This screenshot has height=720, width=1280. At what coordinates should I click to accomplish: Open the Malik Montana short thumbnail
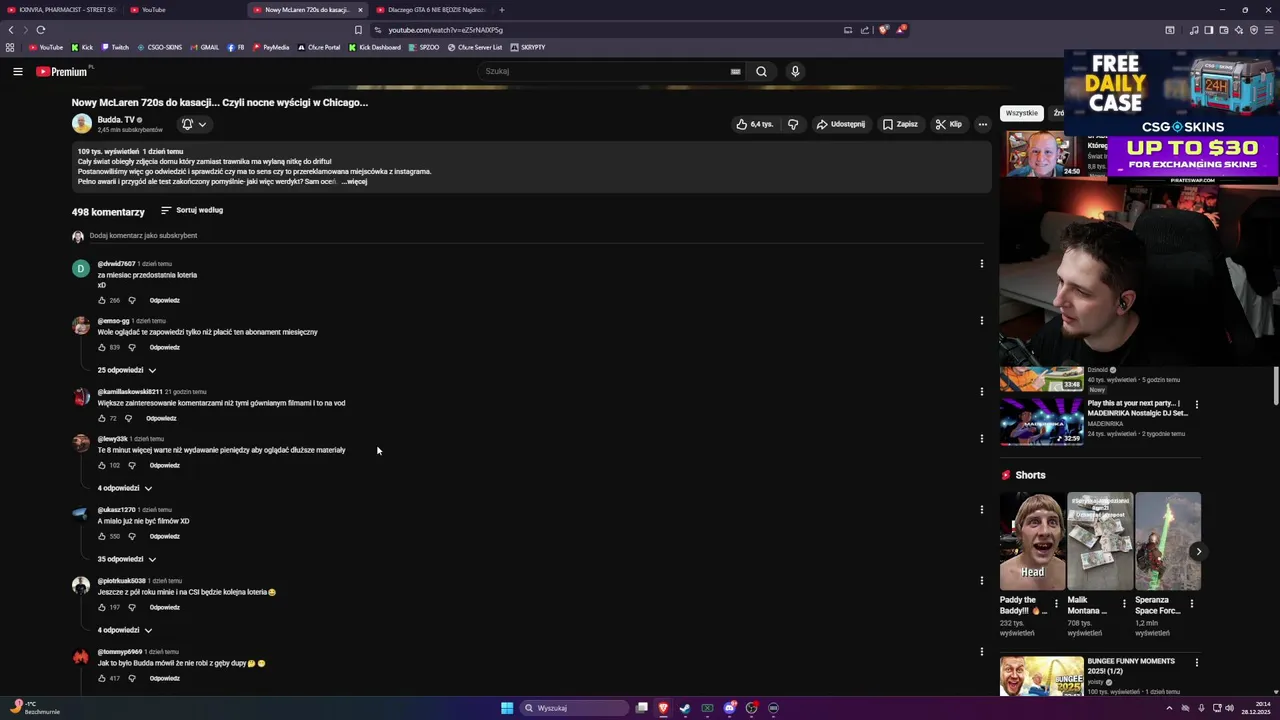(x=1100, y=541)
